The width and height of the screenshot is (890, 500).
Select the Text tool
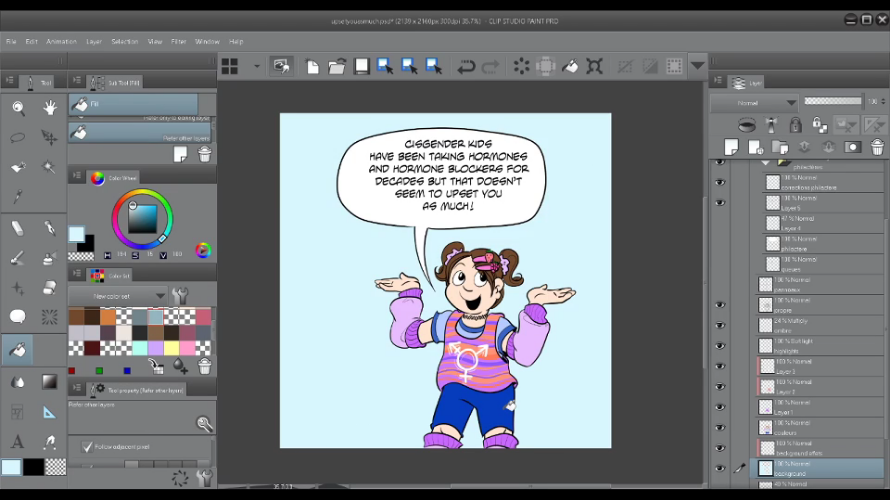coord(18,441)
